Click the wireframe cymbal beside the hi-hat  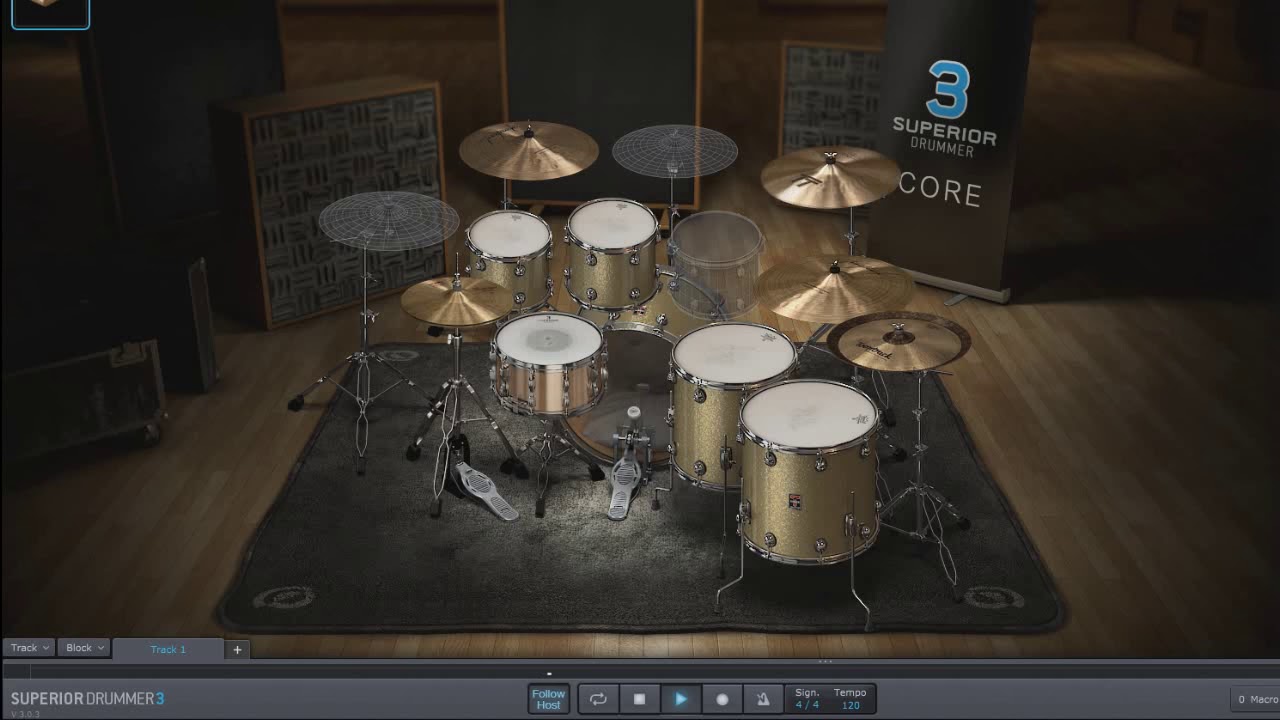coord(388,220)
